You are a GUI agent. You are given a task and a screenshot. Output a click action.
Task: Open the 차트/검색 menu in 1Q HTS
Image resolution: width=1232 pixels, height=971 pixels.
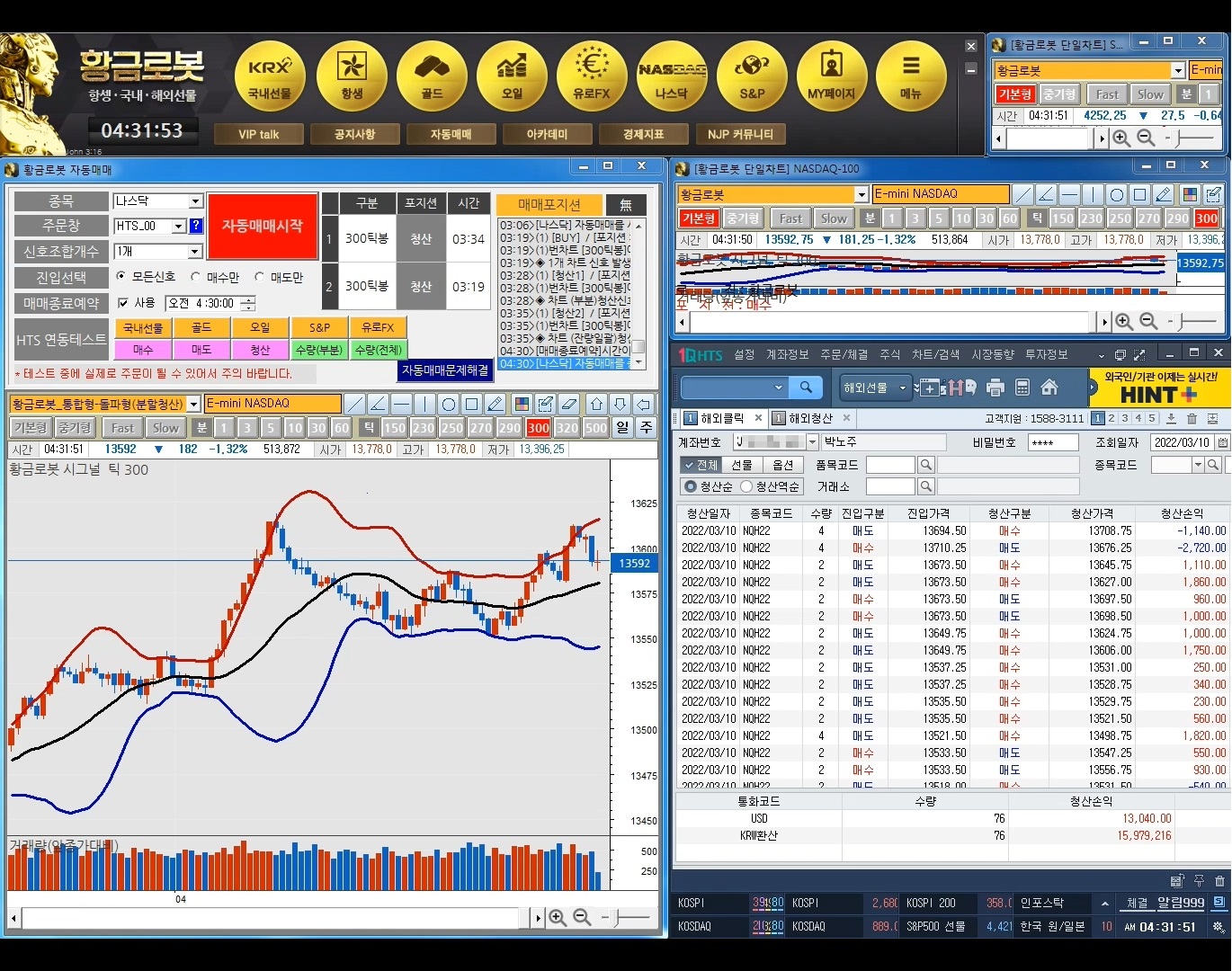pyautogui.click(x=935, y=355)
